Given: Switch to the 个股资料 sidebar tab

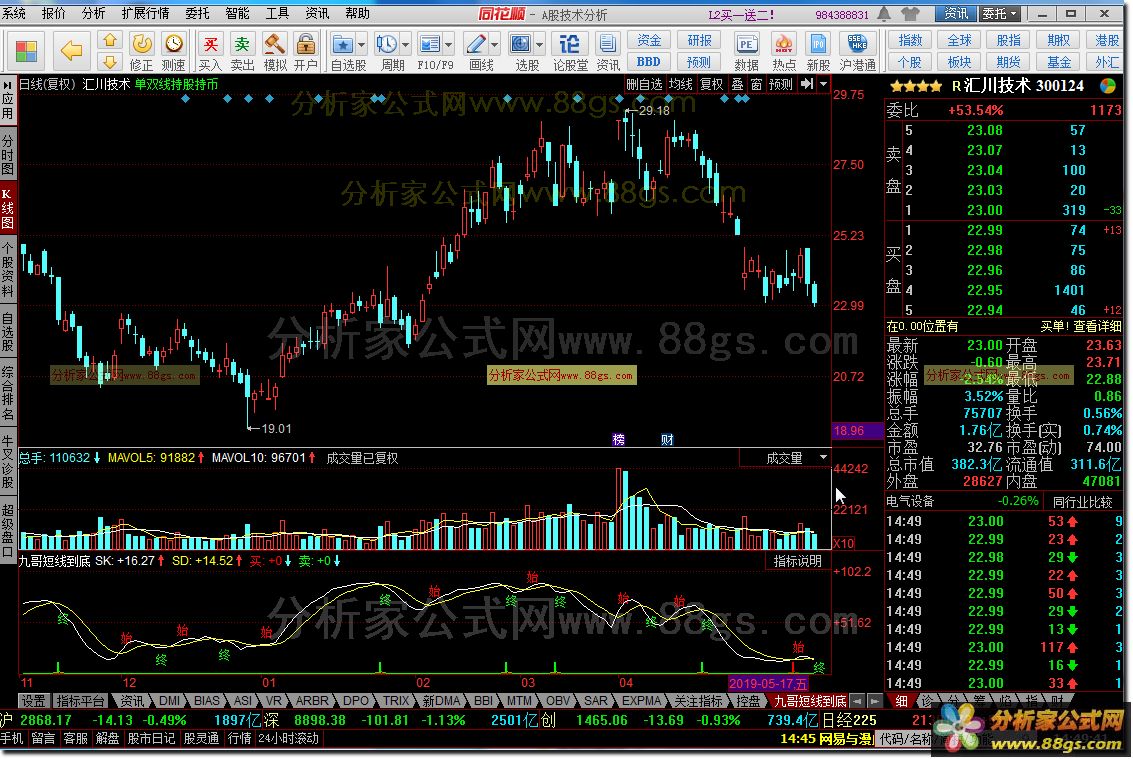Looking at the screenshot, I should pyautogui.click(x=7, y=271).
